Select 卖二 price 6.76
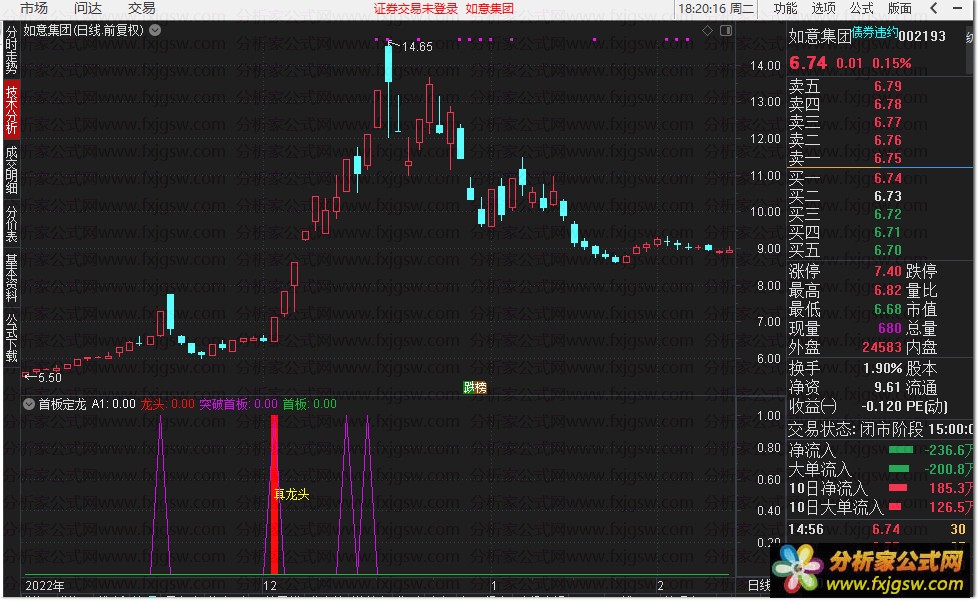The width and height of the screenshot is (980, 601). coord(888,141)
